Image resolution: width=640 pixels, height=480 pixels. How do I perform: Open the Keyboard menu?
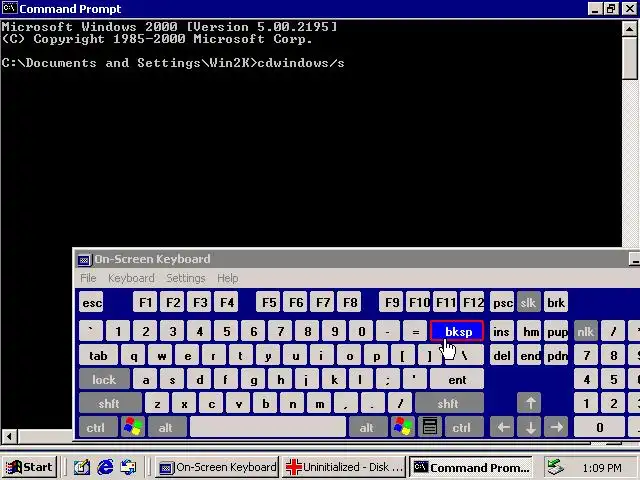131,278
